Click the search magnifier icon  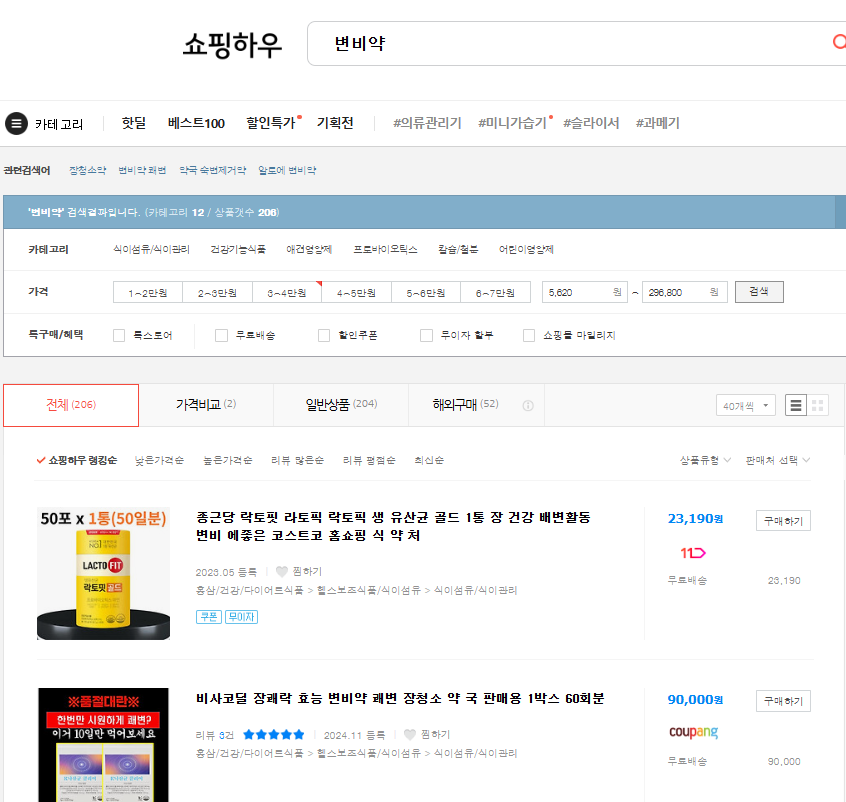(839, 43)
